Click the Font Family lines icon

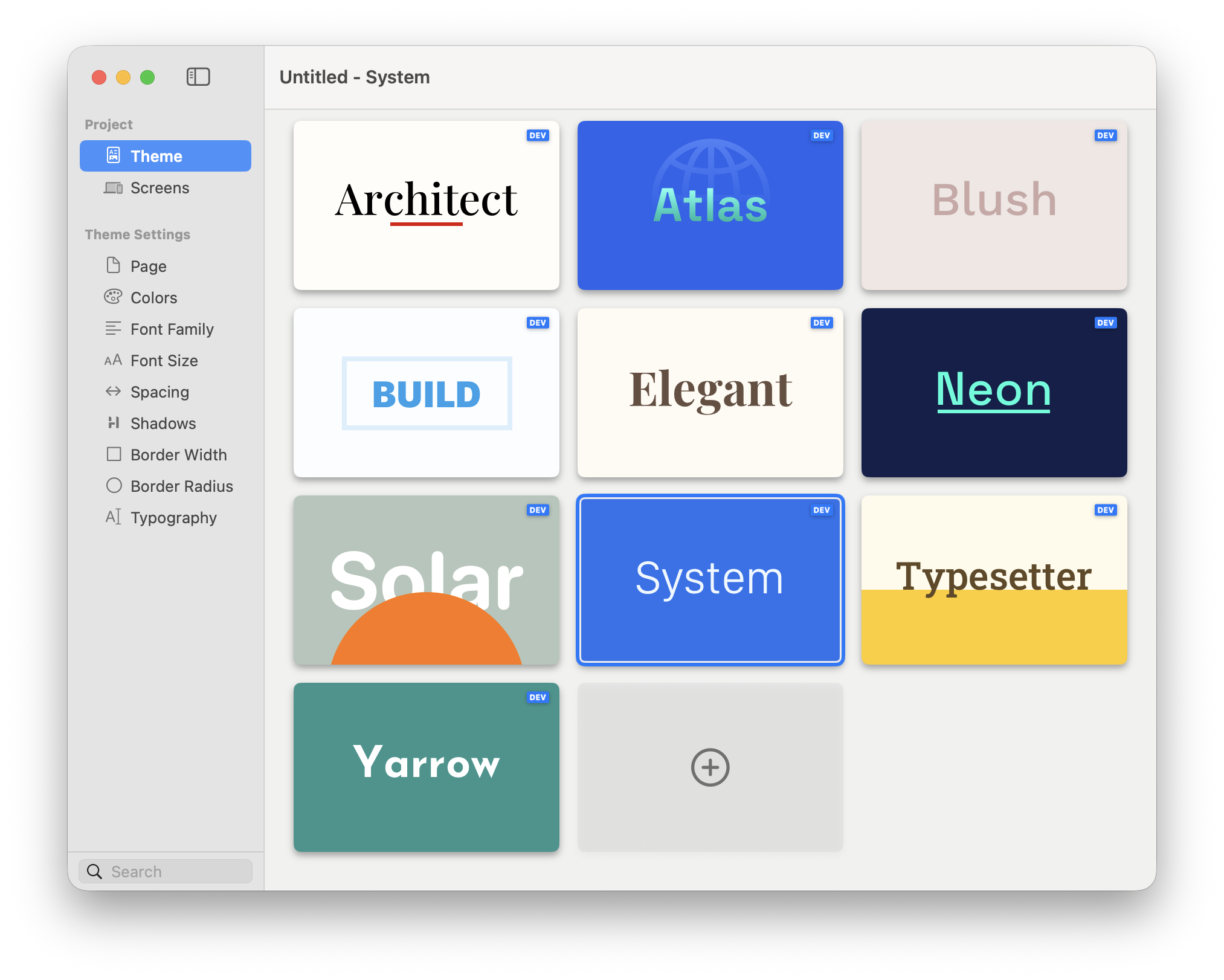[113, 328]
